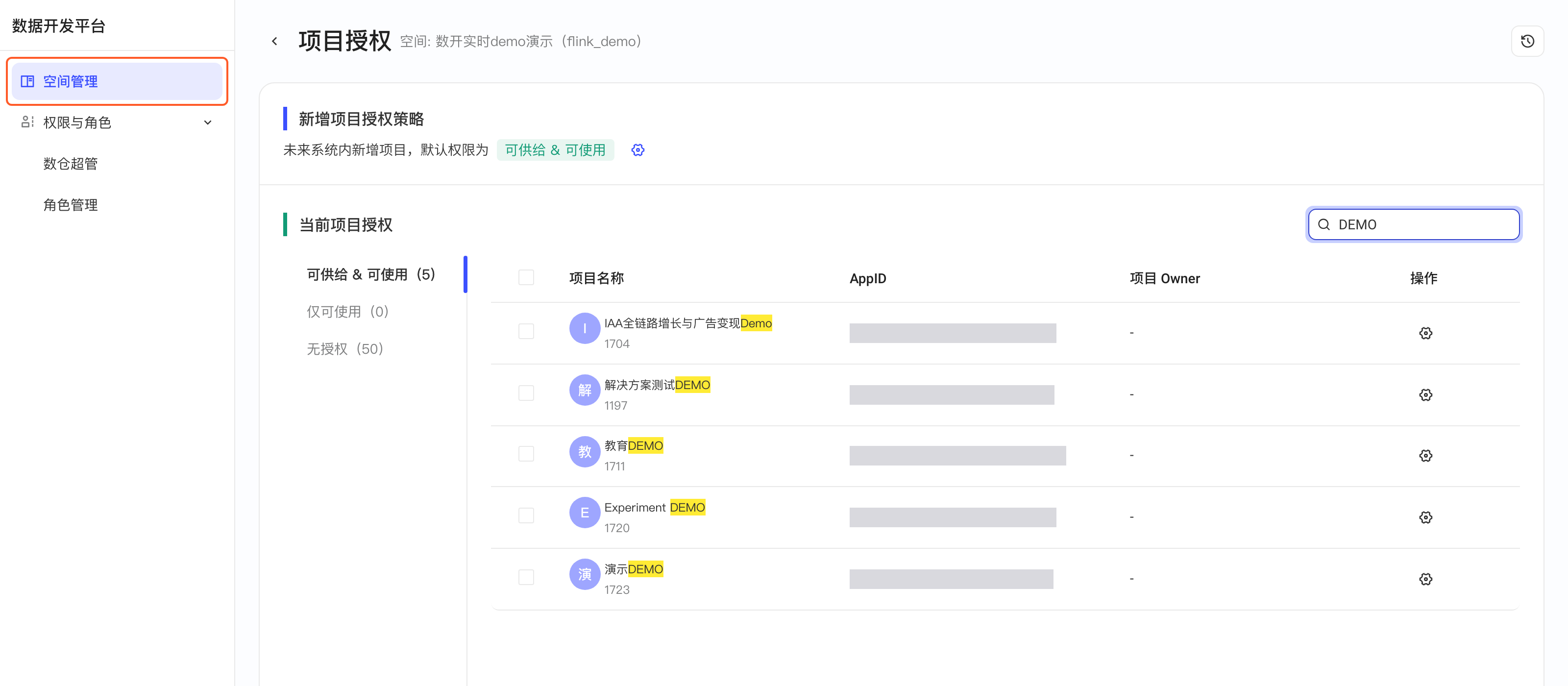Click the gear icon next to 可供给 & 可使用 badge
1568x686 pixels.
pos(637,150)
